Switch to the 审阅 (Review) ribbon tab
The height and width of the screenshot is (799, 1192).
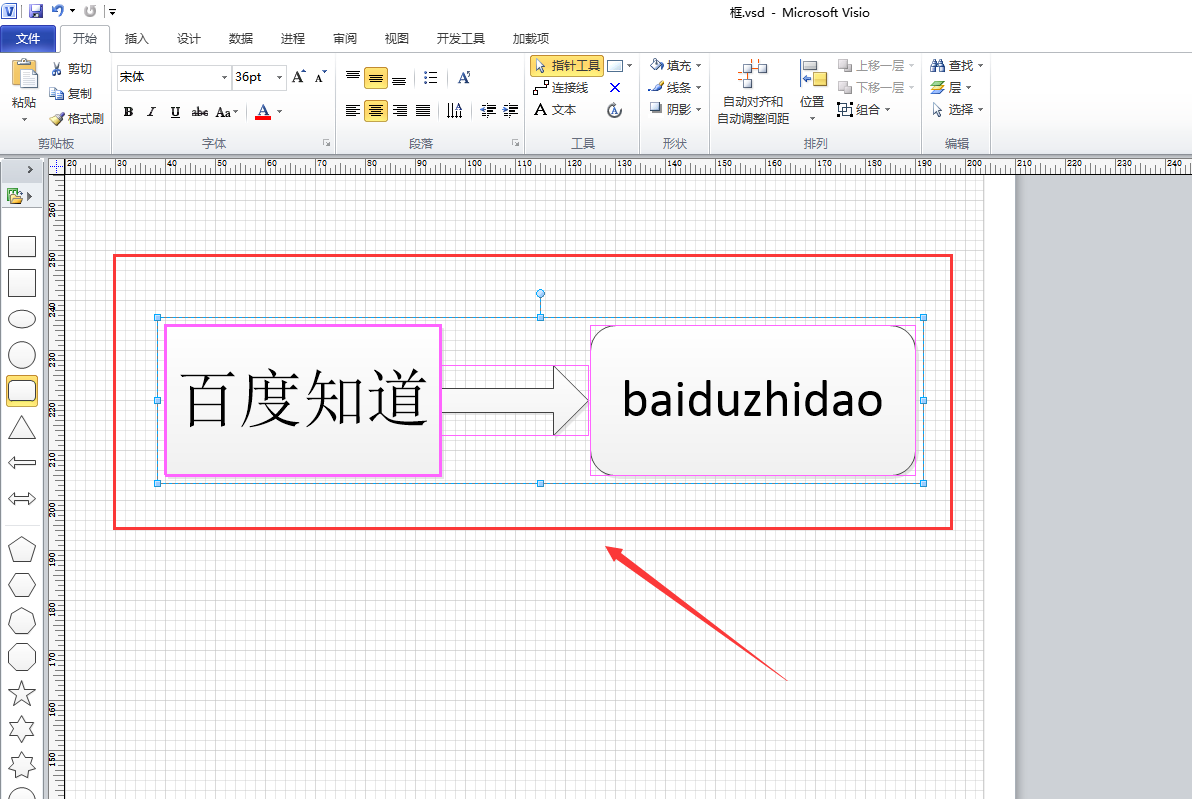point(344,39)
